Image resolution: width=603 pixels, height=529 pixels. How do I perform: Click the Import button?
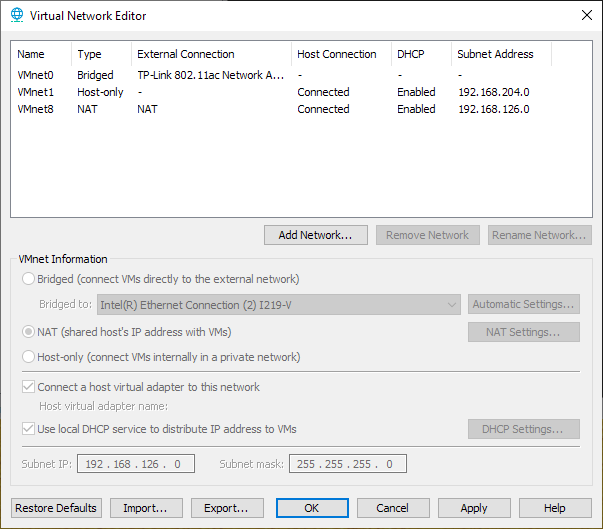pyautogui.click(x=146, y=508)
